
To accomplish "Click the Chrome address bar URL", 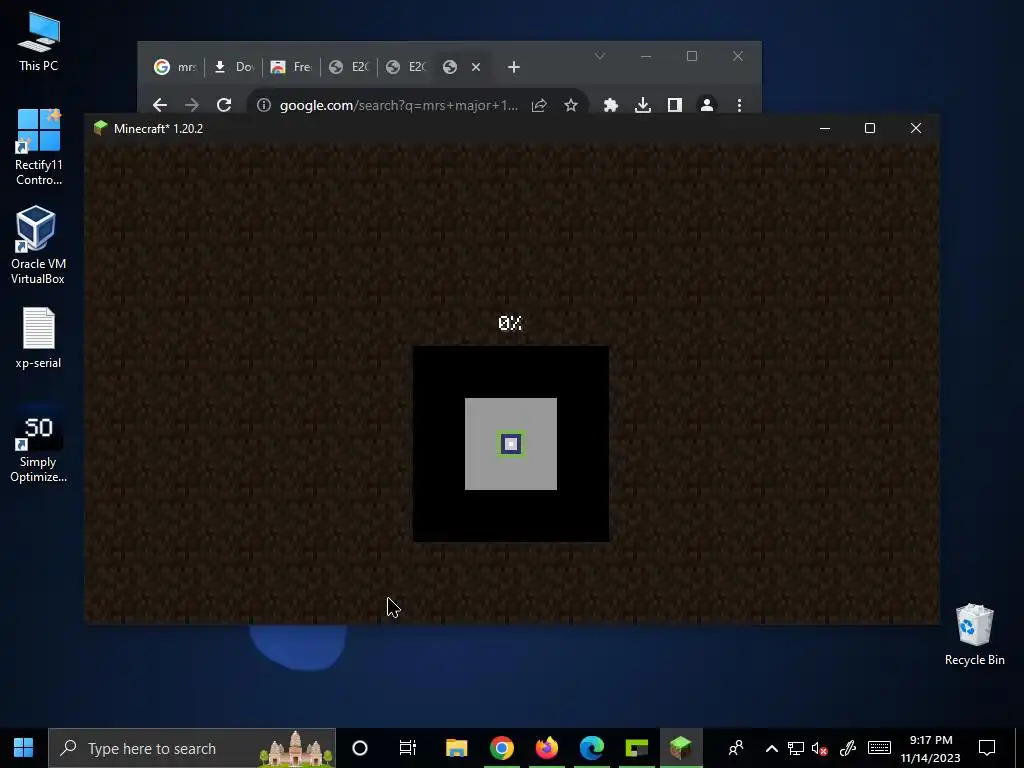I will pos(399,105).
